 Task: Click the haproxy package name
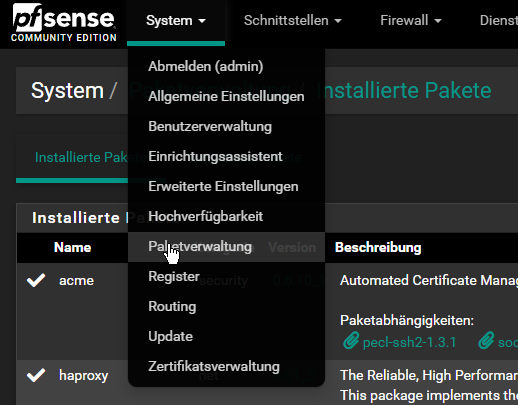84,376
